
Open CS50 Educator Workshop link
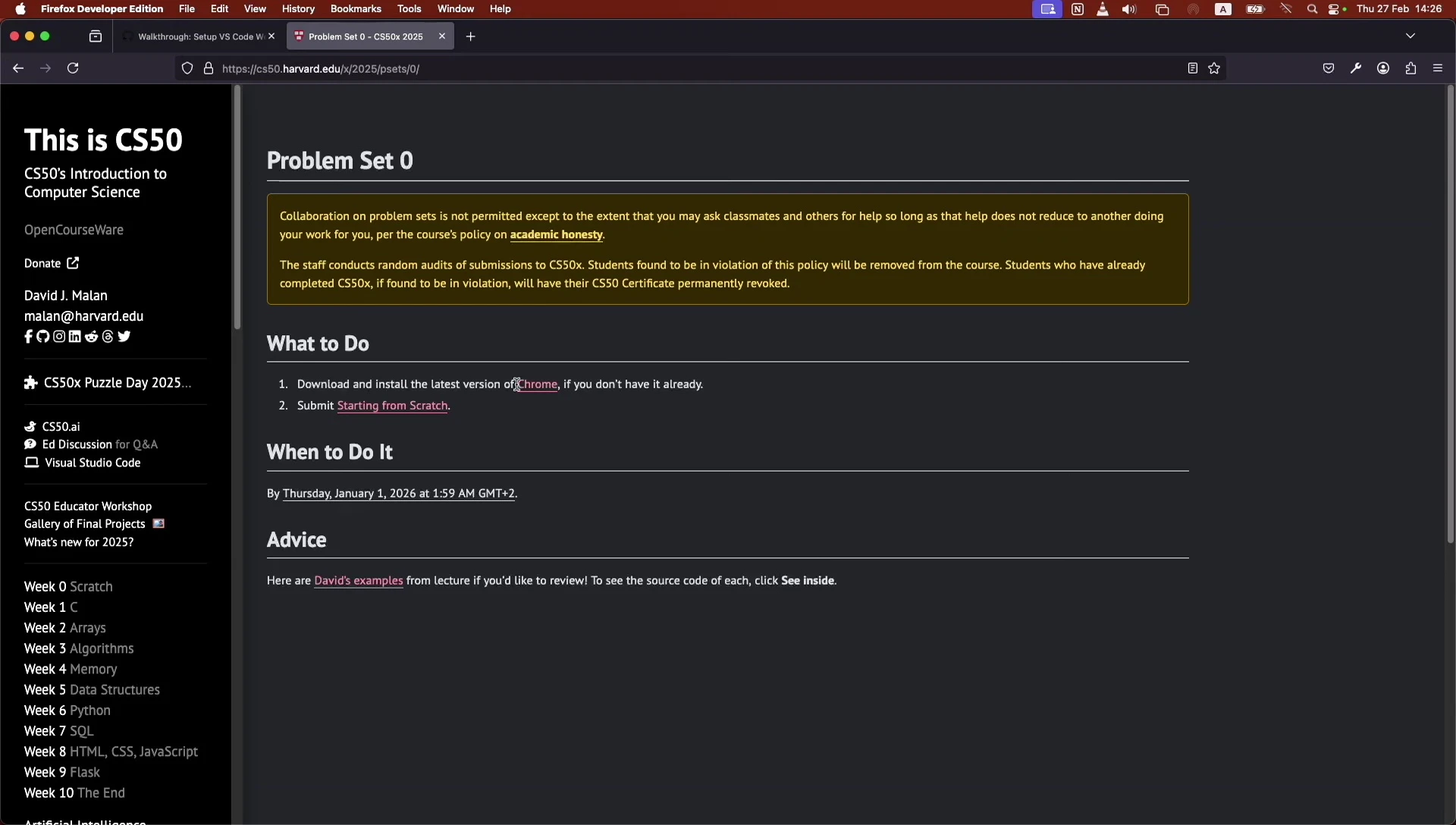88,507
